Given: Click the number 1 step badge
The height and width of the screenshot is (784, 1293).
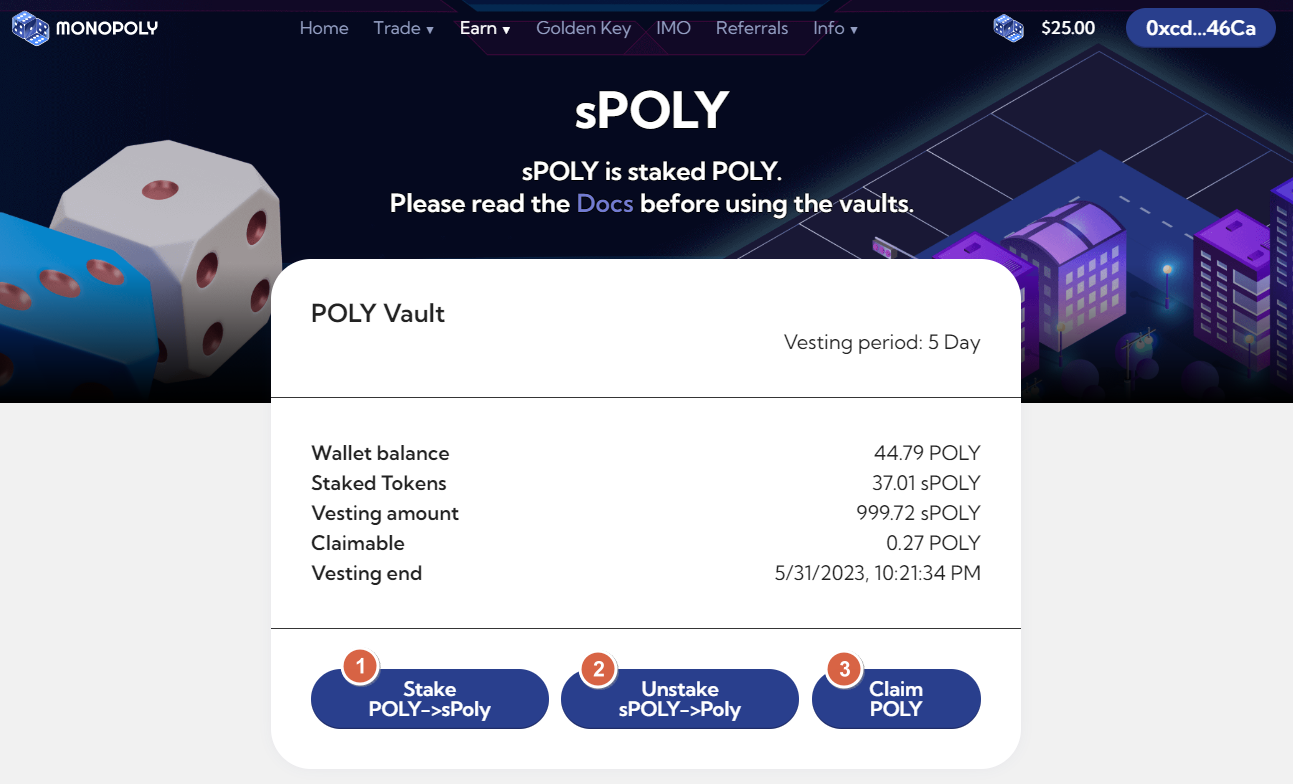Looking at the screenshot, I should [x=360, y=667].
